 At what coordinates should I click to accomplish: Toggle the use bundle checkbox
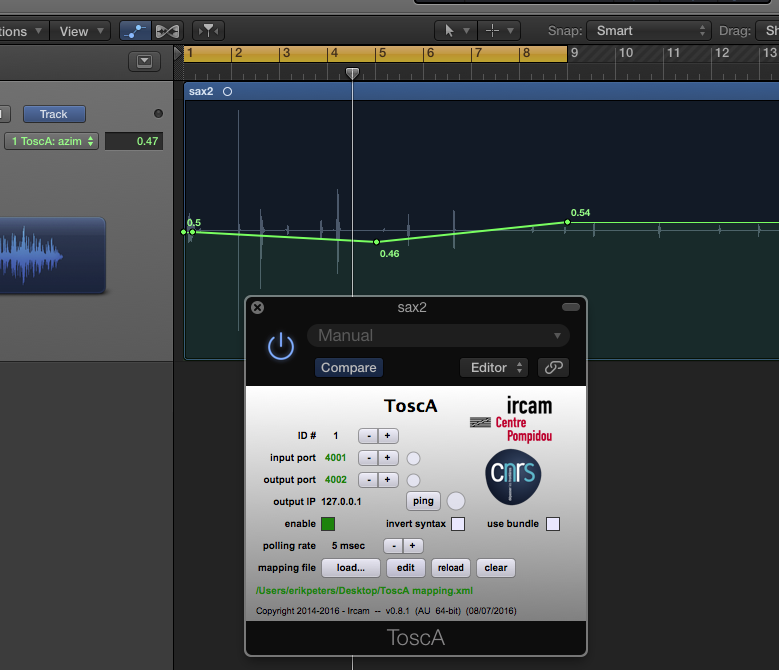(553, 524)
